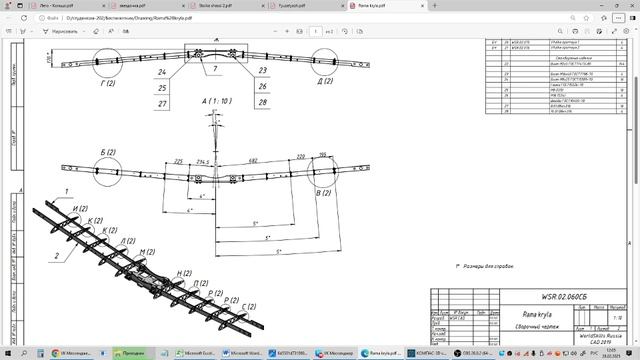Image resolution: width=640 pixels, height=360 pixels.
Task: Click the WorldSkills Russia CAD 2019 text
Action: pos(600,339)
